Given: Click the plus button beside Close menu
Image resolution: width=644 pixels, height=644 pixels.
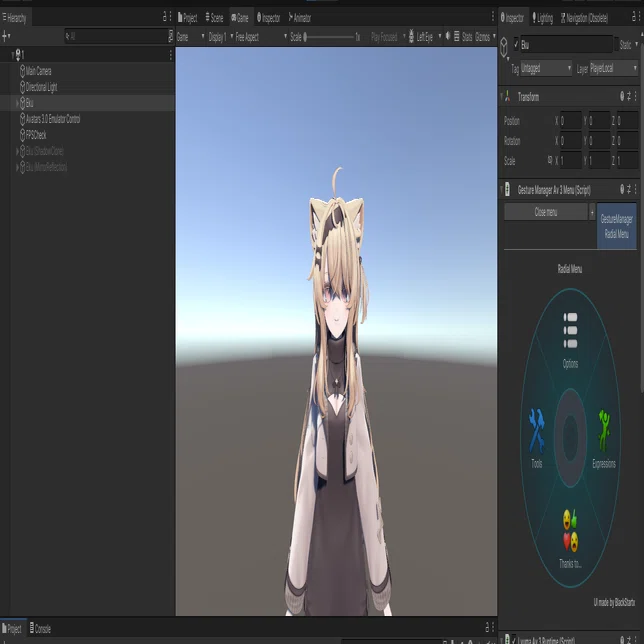Looking at the screenshot, I should tap(592, 212).
